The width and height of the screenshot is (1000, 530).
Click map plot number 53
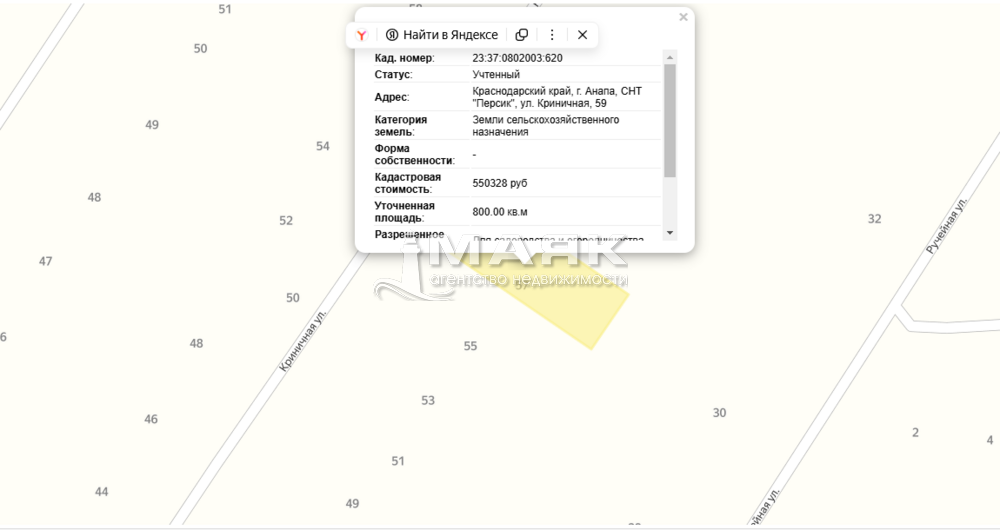click(x=428, y=401)
